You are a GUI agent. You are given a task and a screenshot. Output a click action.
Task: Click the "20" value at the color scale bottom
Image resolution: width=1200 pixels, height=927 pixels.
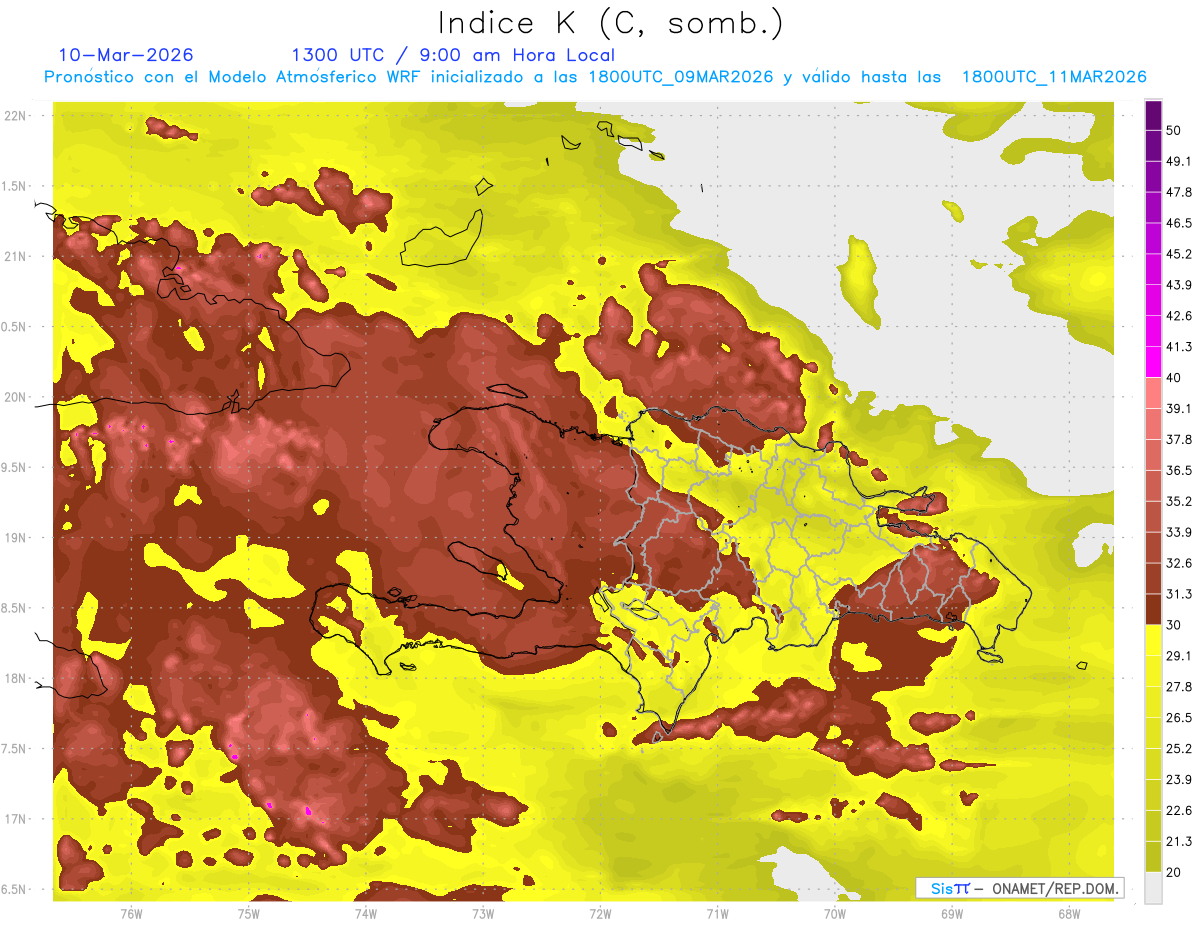pos(1174,872)
